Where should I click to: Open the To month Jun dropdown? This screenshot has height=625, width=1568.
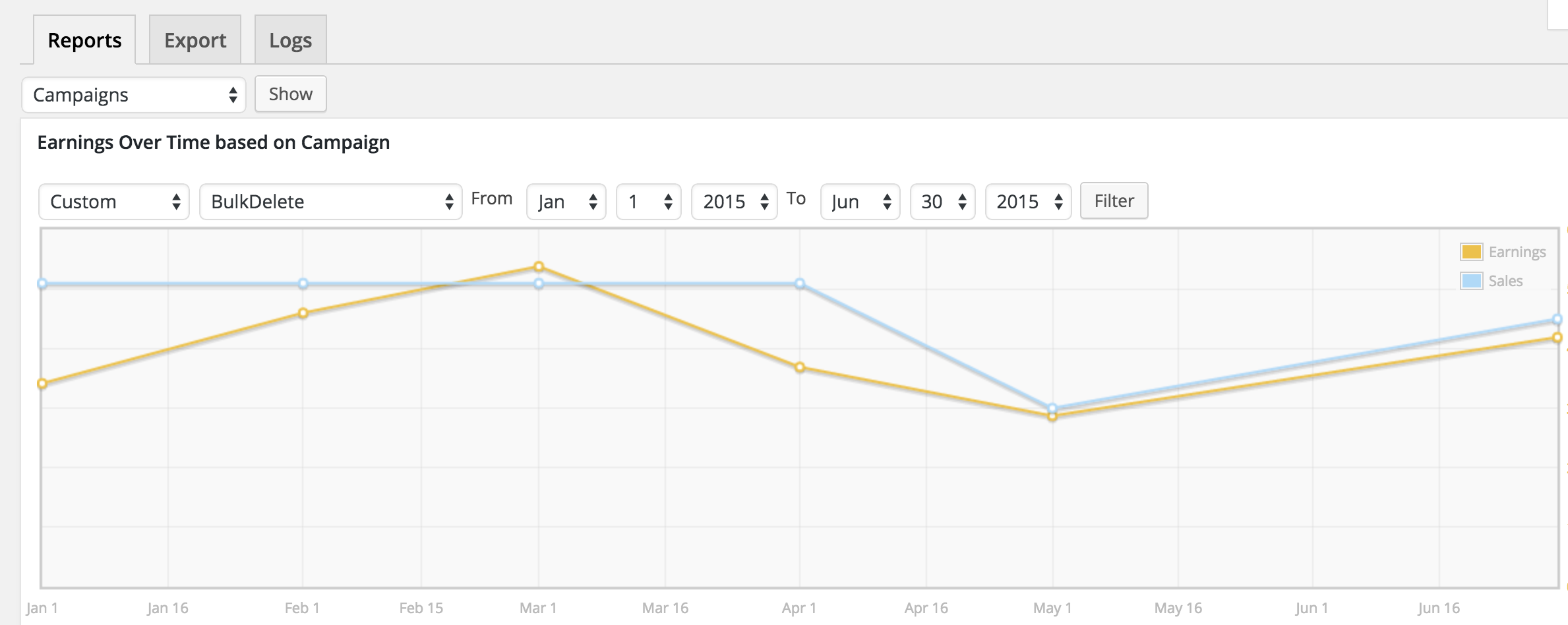pos(860,202)
